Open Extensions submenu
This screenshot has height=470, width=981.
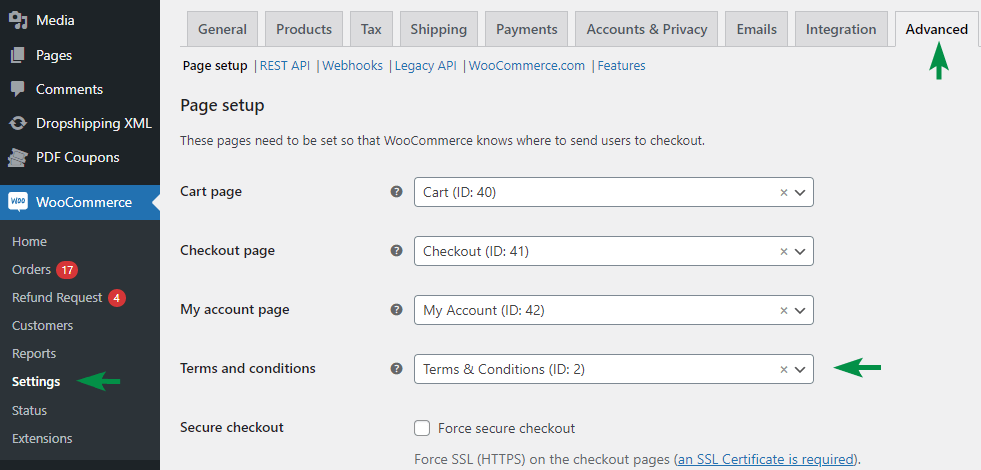coord(42,439)
